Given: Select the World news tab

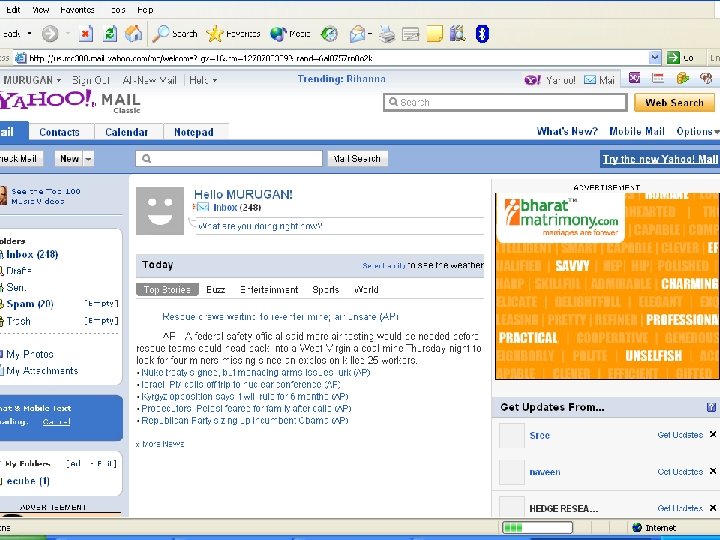Looking at the screenshot, I should (366, 290).
